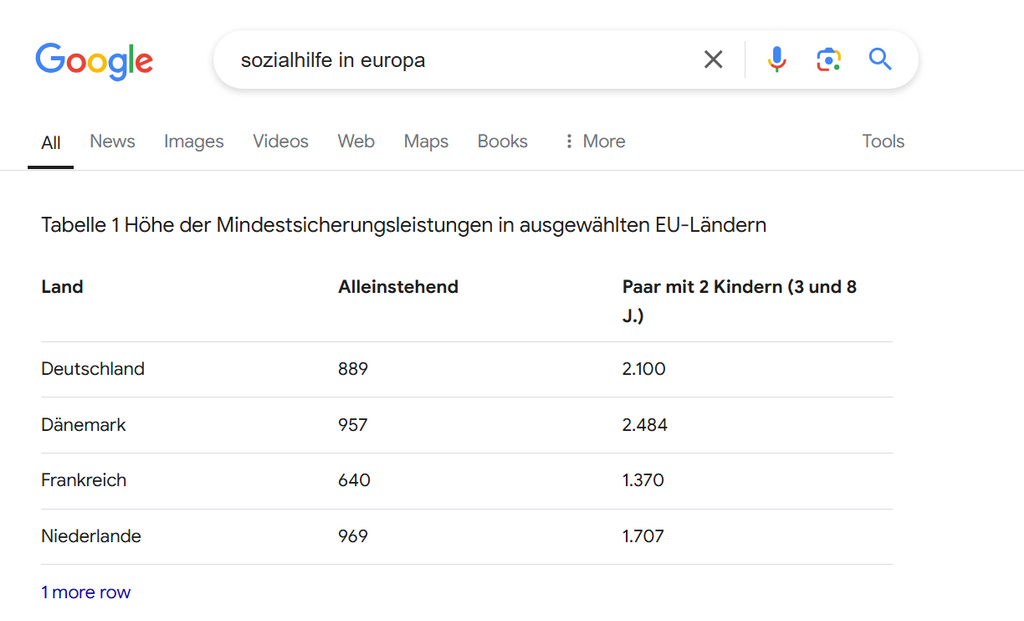
Task: Click the Niederlande table row
Action: (466, 536)
